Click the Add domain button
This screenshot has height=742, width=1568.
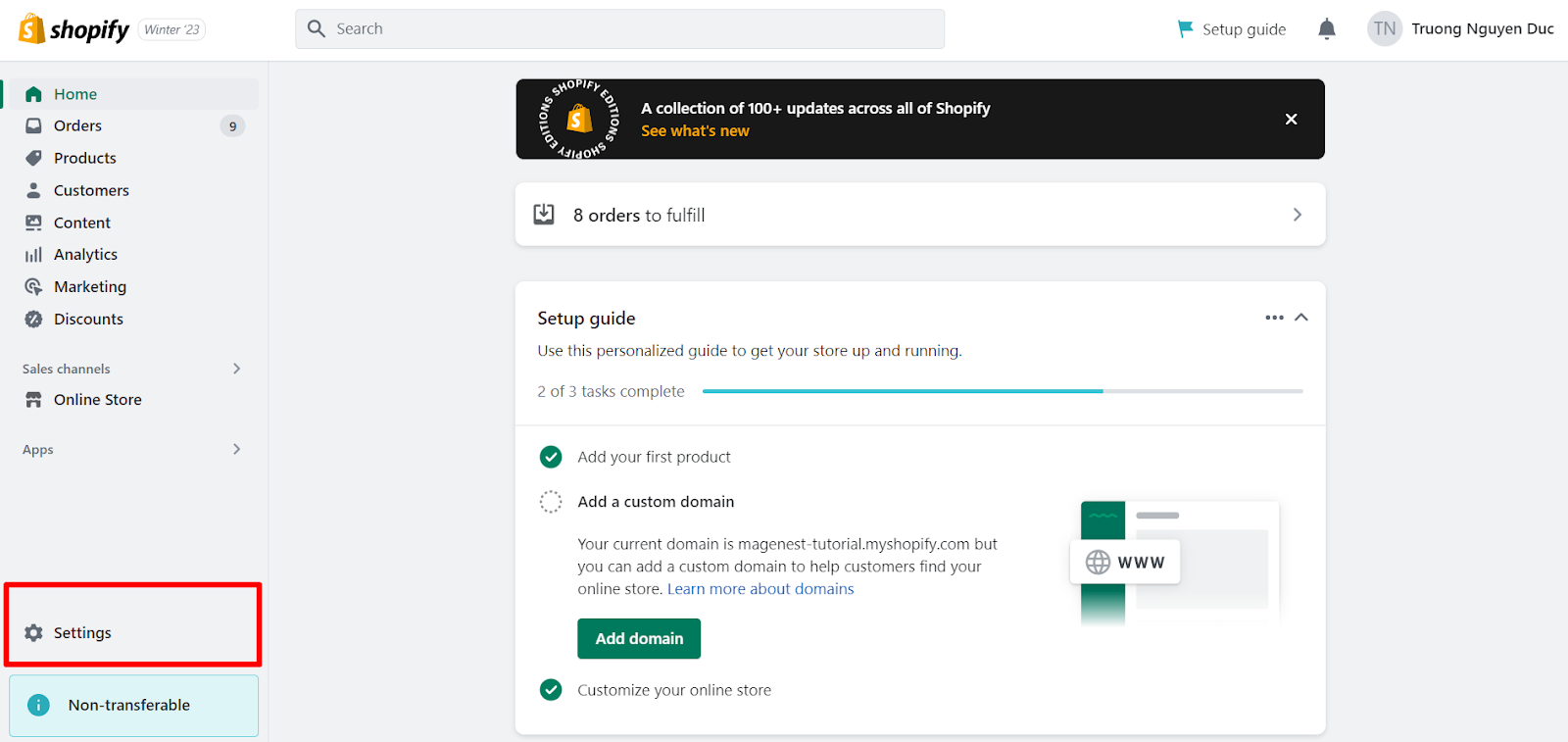coord(639,639)
